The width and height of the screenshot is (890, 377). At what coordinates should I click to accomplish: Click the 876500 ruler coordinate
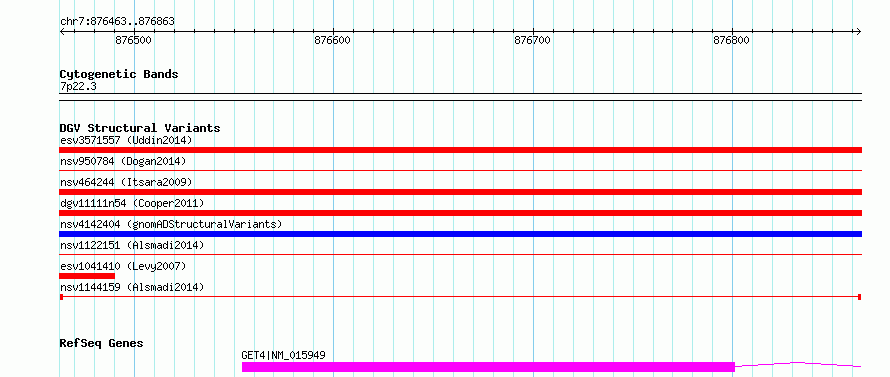click(x=133, y=40)
